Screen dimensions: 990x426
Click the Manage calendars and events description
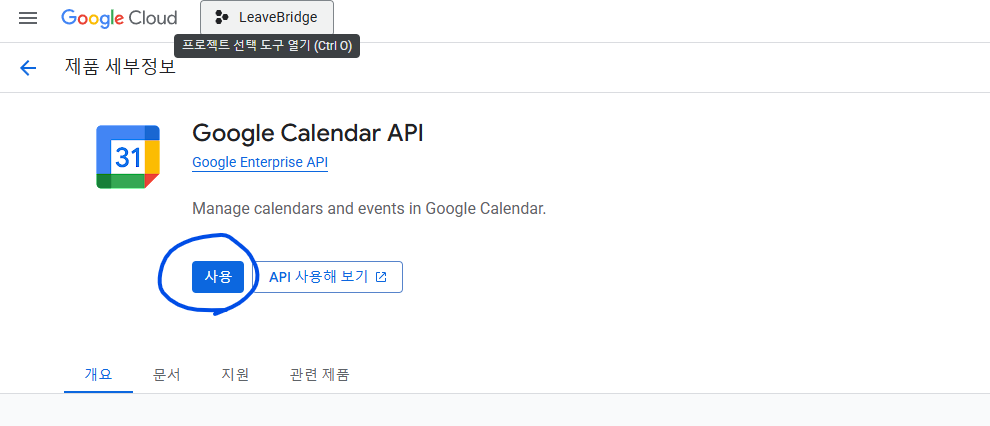[369, 208]
